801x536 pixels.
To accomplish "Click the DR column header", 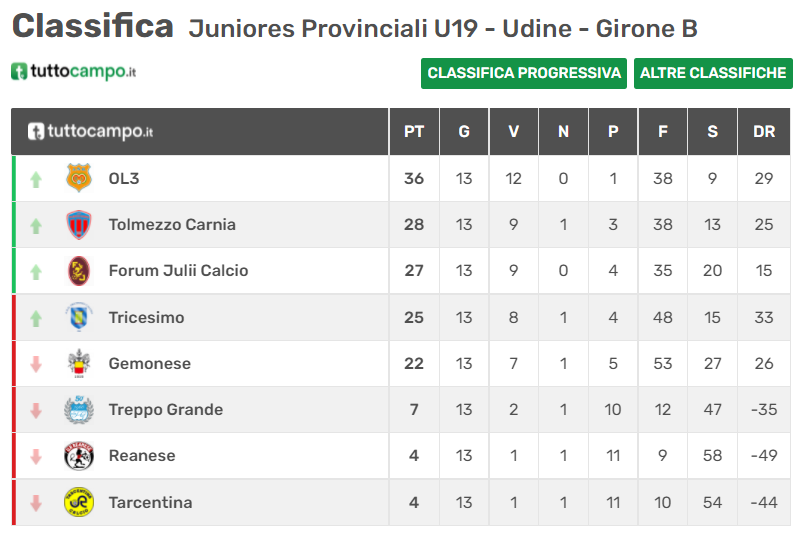I will [x=764, y=131].
